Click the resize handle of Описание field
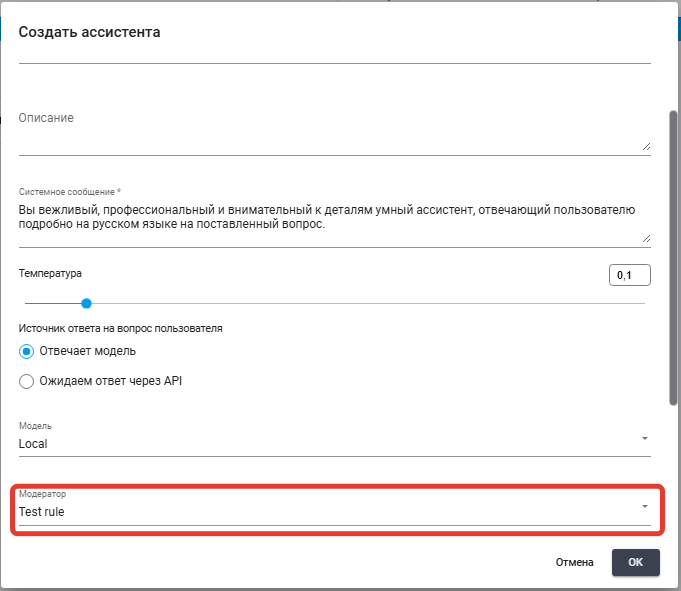This screenshot has width=681, height=591. click(x=646, y=146)
